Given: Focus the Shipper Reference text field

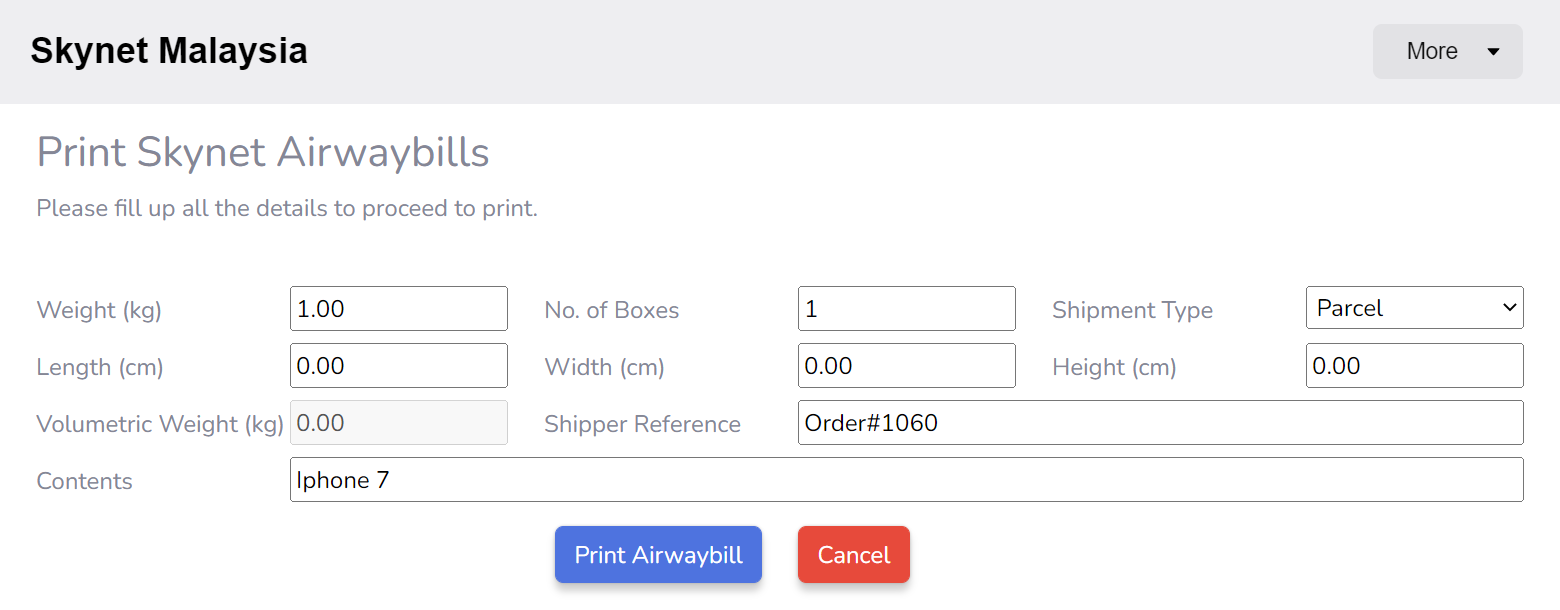Looking at the screenshot, I should [1160, 423].
